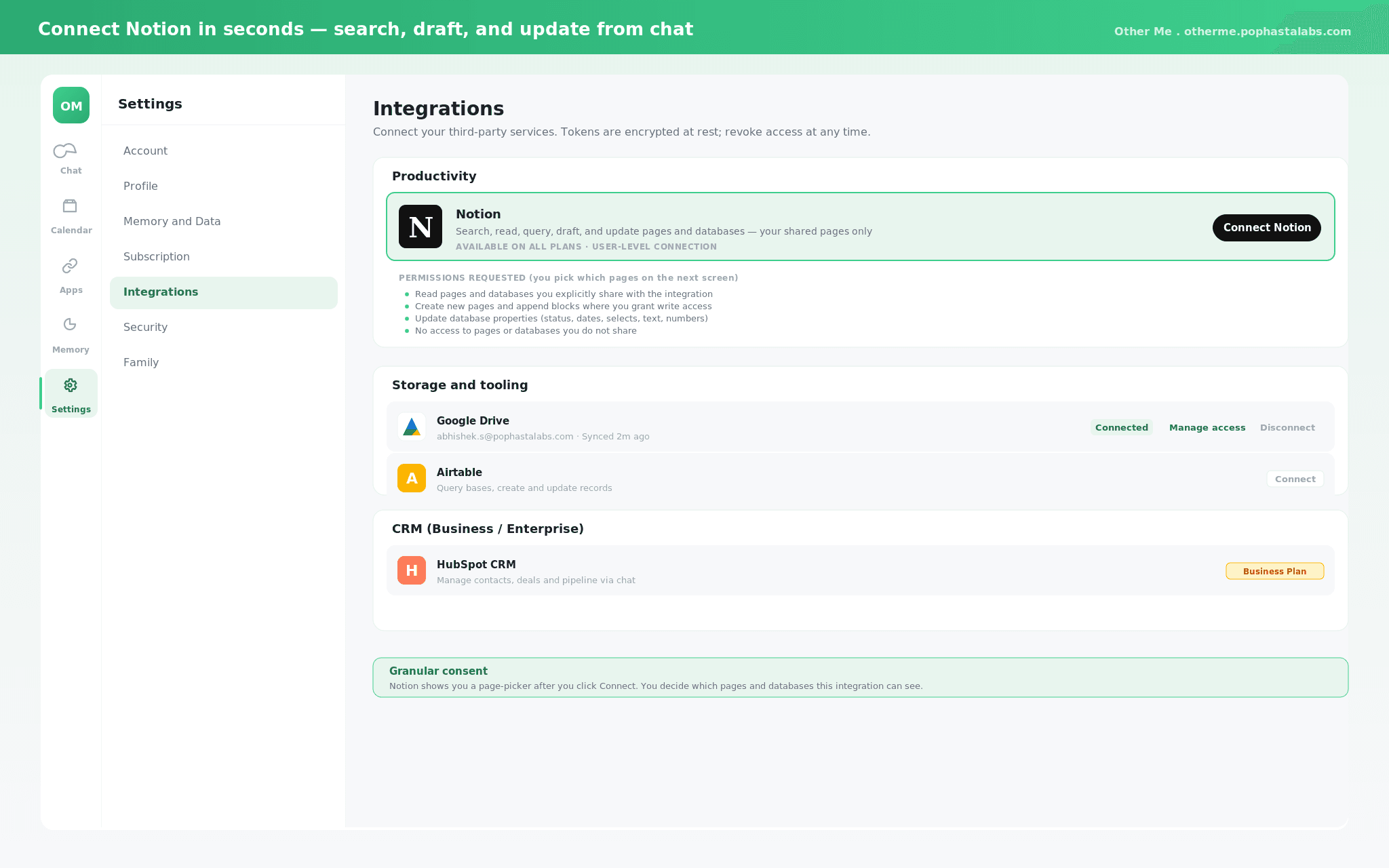
Task: Go to Account settings
Action: [x=224, y=151]
